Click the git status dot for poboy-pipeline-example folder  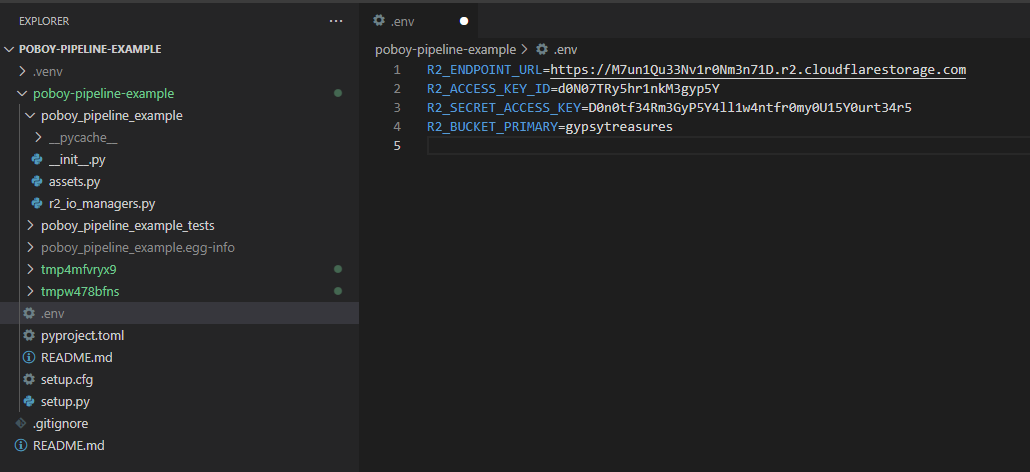pos(338,93)
